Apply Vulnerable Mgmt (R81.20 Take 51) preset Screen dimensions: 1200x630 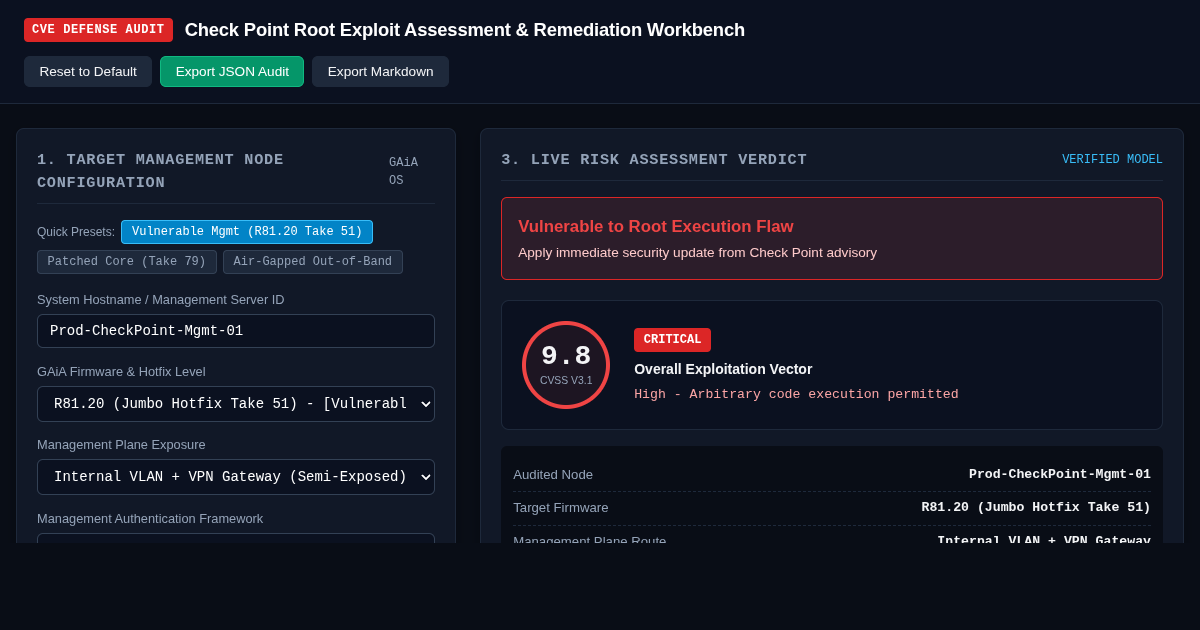[247, 232]
